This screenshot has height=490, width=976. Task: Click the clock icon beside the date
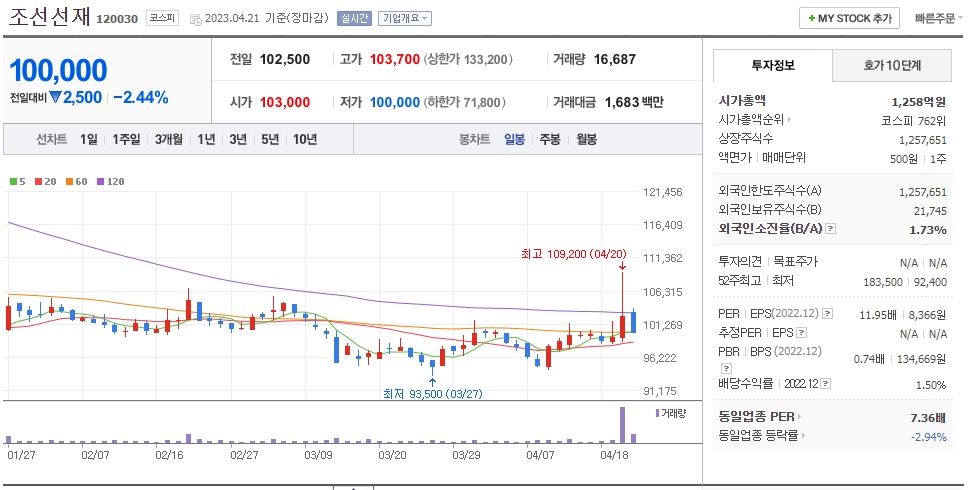(195, 19)
